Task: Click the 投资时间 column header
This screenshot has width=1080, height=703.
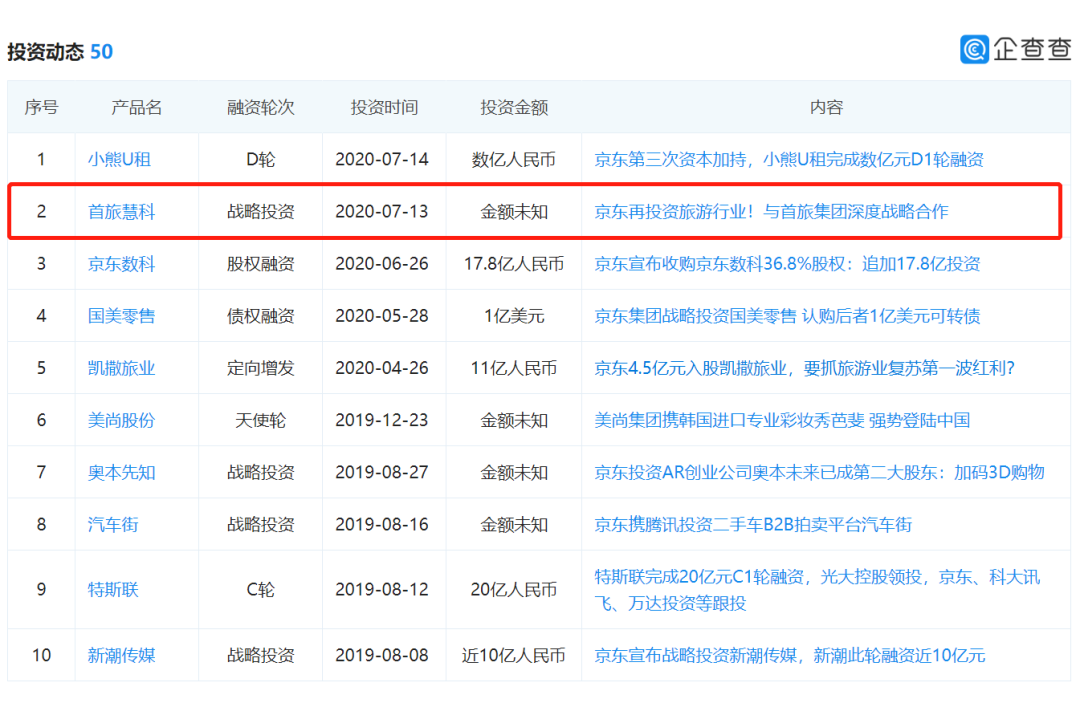Action: (384, 107)
